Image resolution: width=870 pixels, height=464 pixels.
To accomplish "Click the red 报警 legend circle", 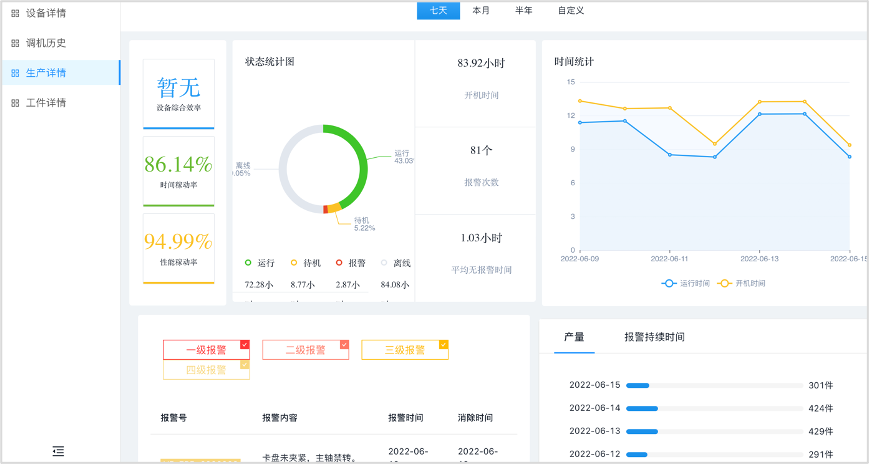I will [339, 263].
